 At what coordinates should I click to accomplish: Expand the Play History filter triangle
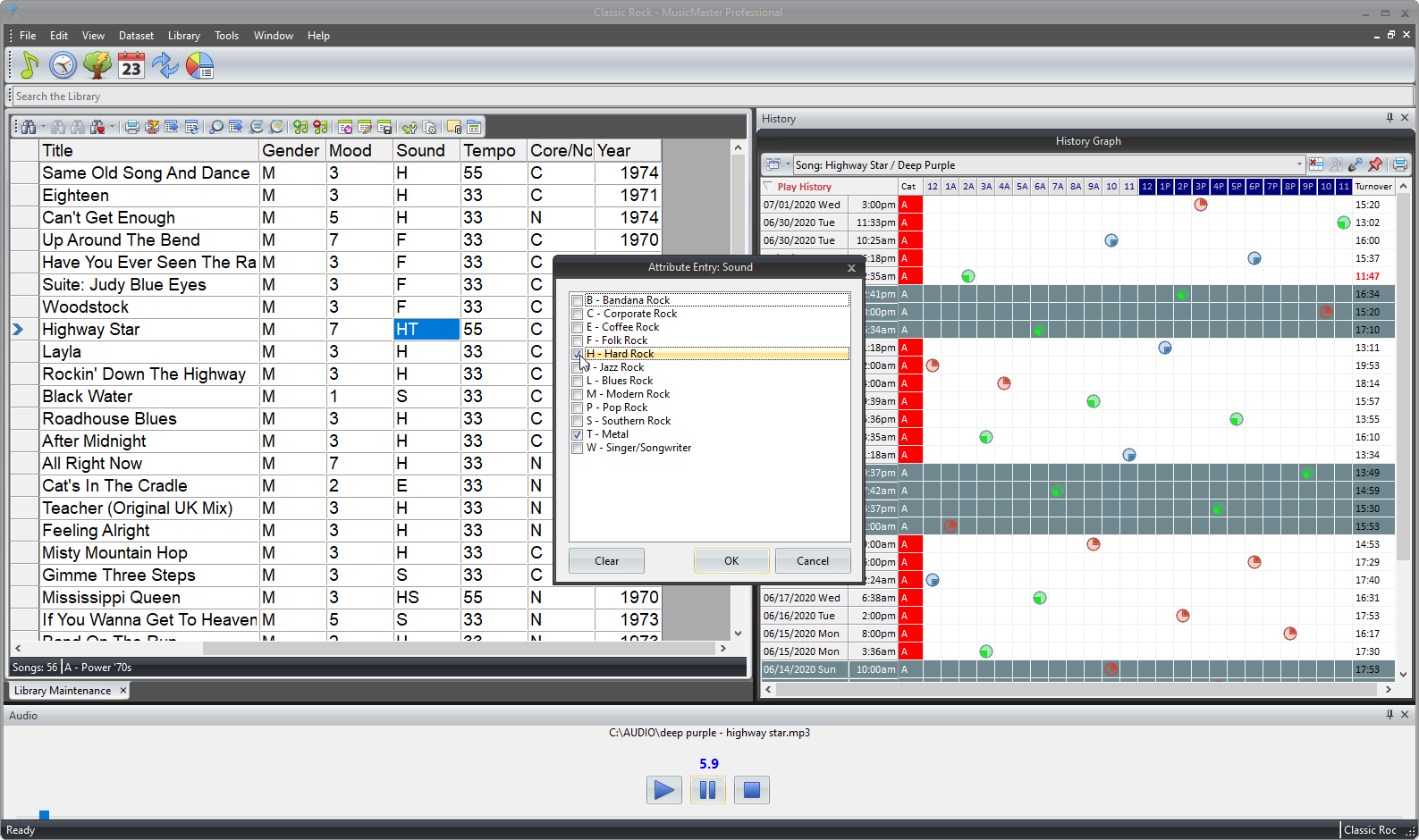768,187
